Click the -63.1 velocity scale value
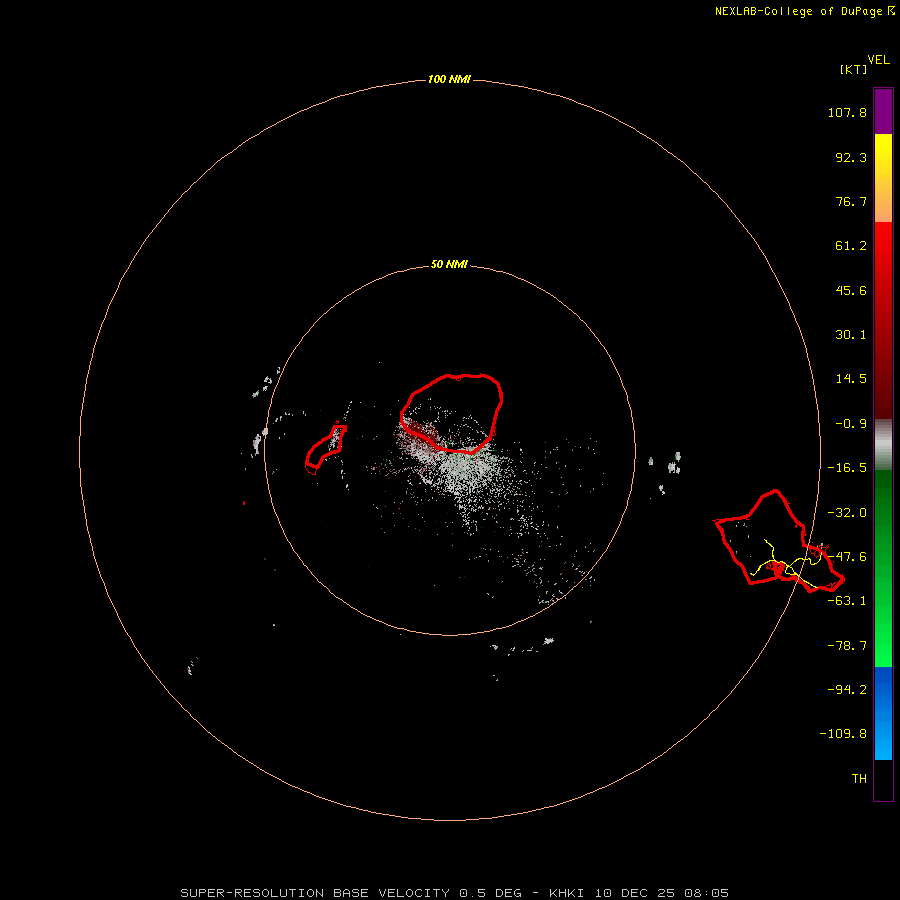The width and height of the screenshot is (900, 900). pyautogui.click(x=847, y=601)
